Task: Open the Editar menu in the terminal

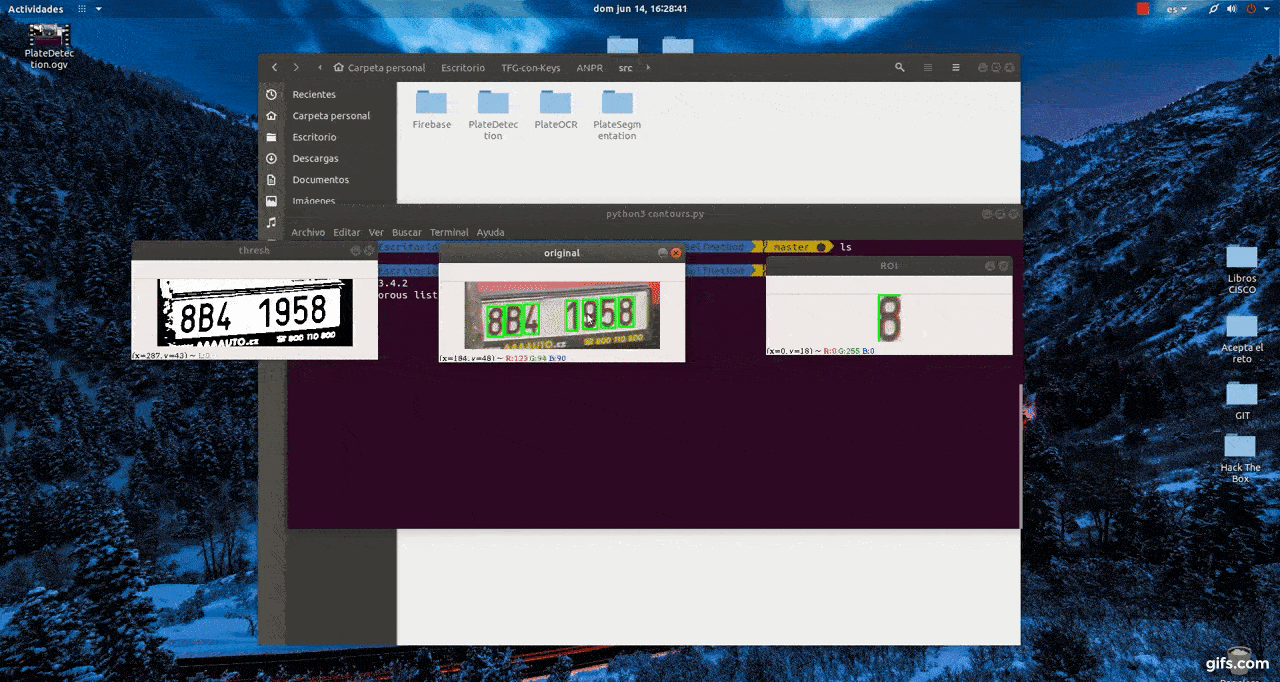Action: (346, 232)
